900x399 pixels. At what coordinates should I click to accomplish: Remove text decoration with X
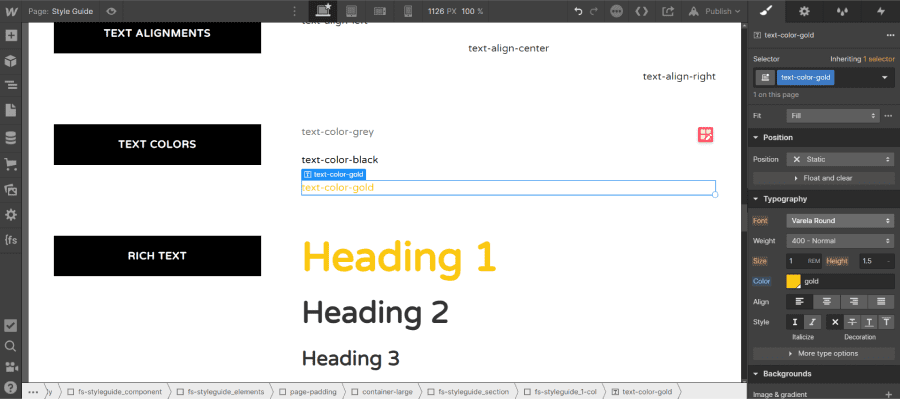pos(835,322)
